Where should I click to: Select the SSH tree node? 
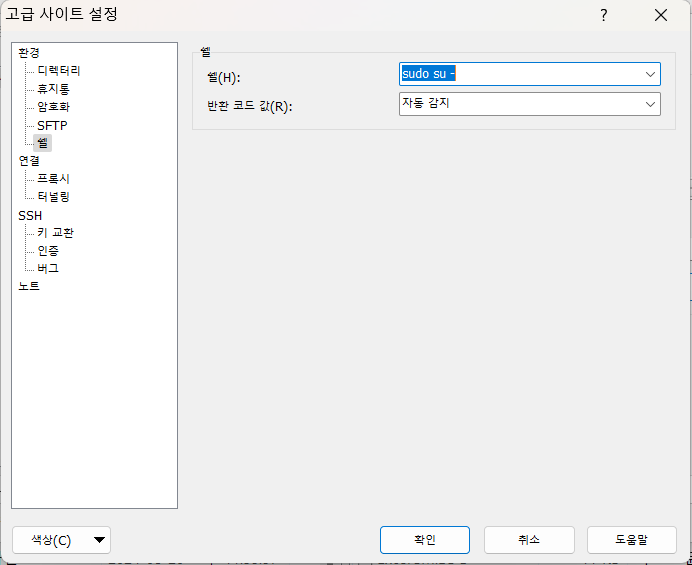[x=30, y=215]
